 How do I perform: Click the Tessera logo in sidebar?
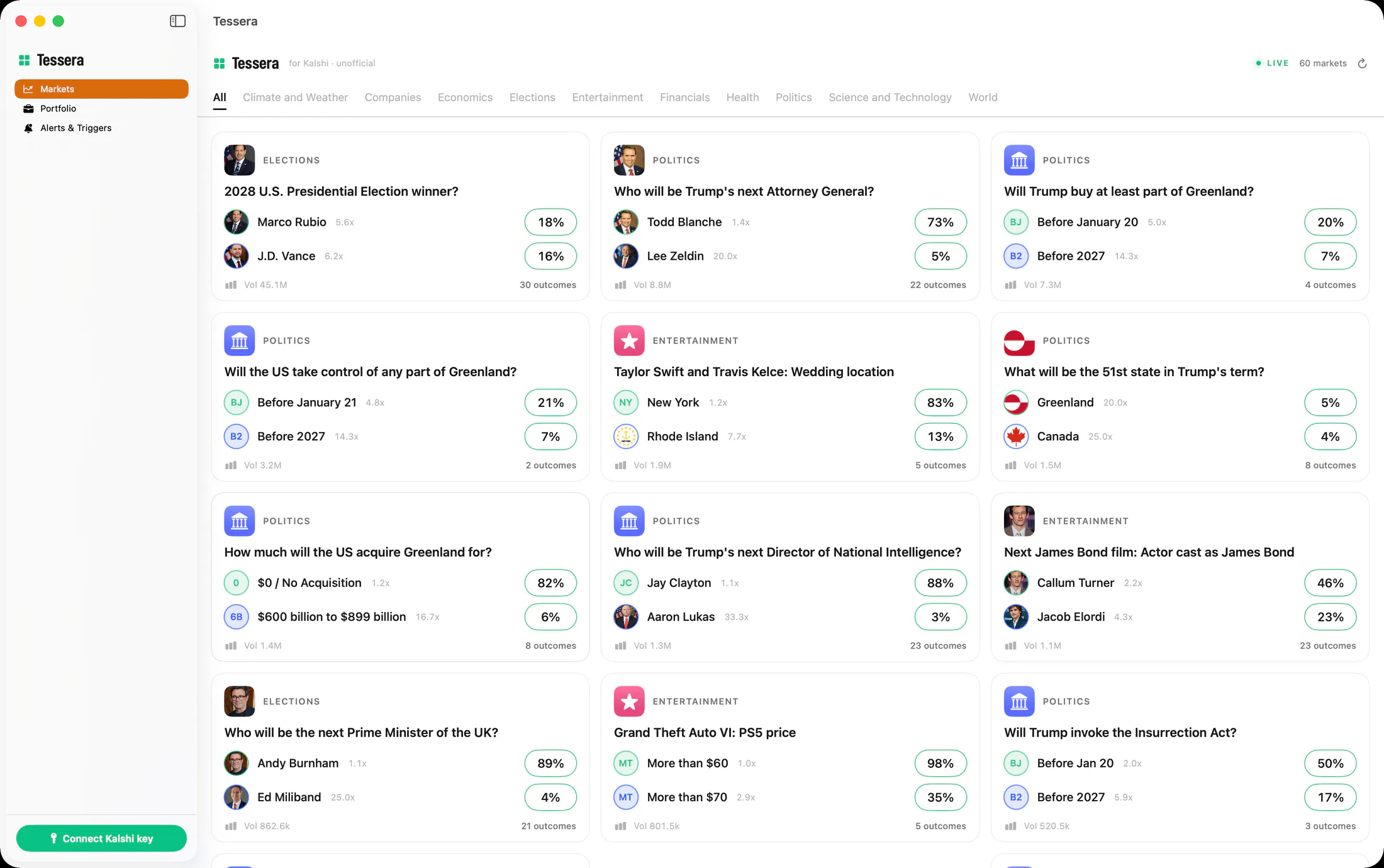(25, 60)
